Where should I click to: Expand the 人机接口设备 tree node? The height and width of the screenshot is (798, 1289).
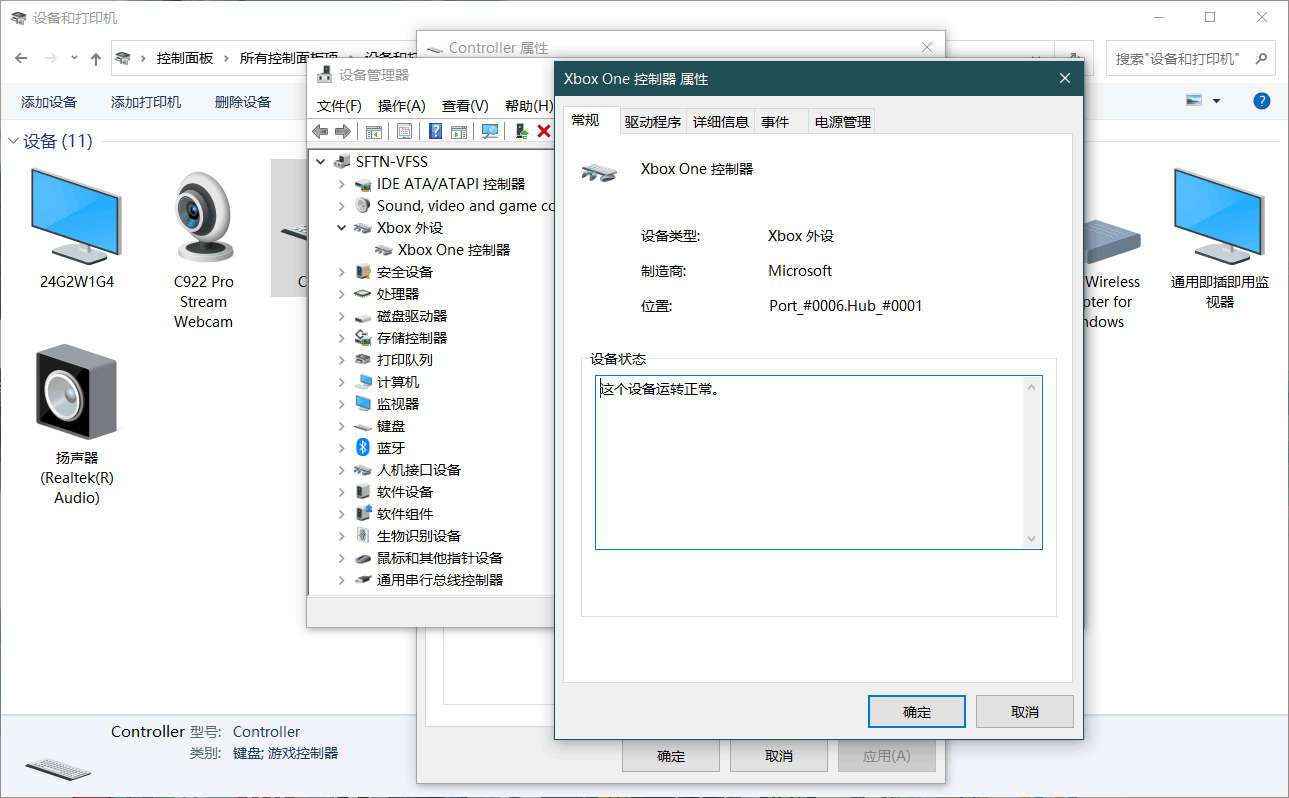click(342, 470)
